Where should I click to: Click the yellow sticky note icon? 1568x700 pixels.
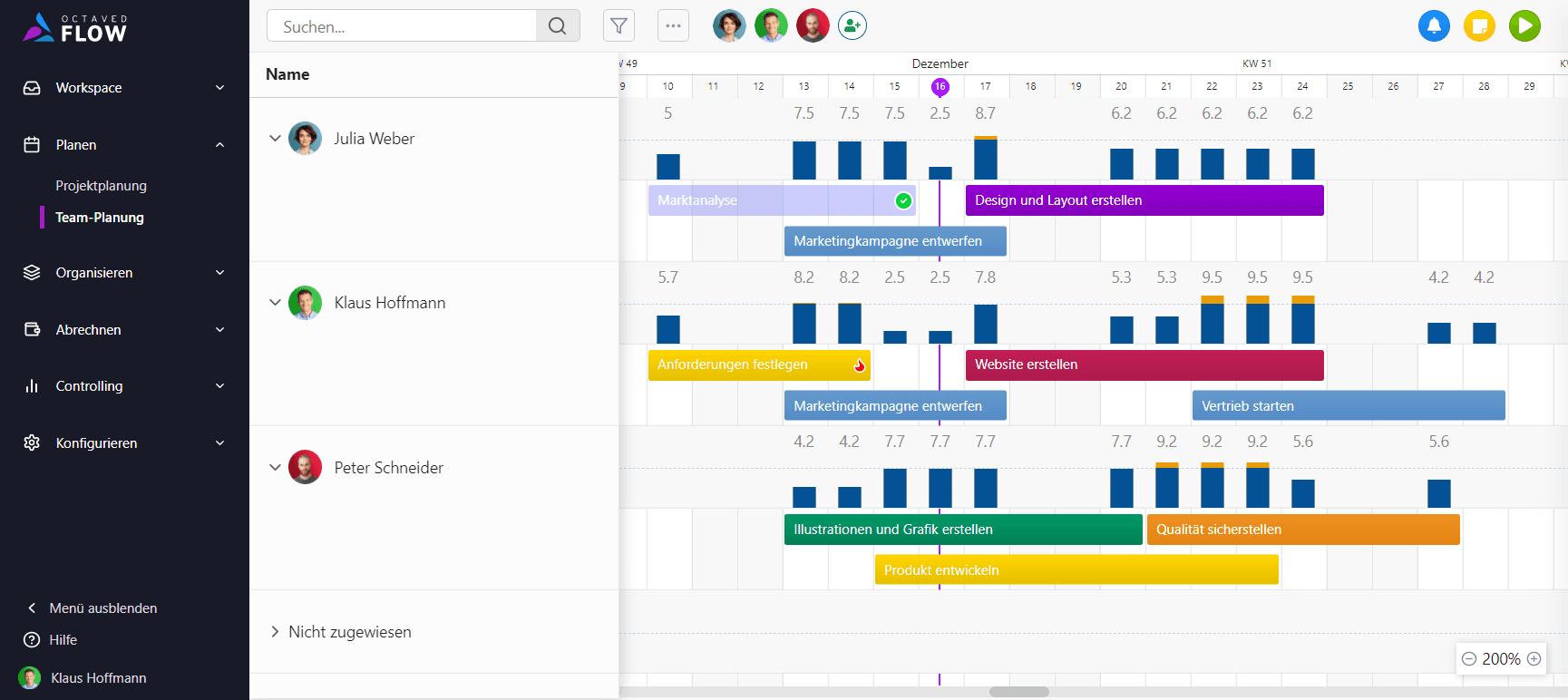(x=1479, y=26)
